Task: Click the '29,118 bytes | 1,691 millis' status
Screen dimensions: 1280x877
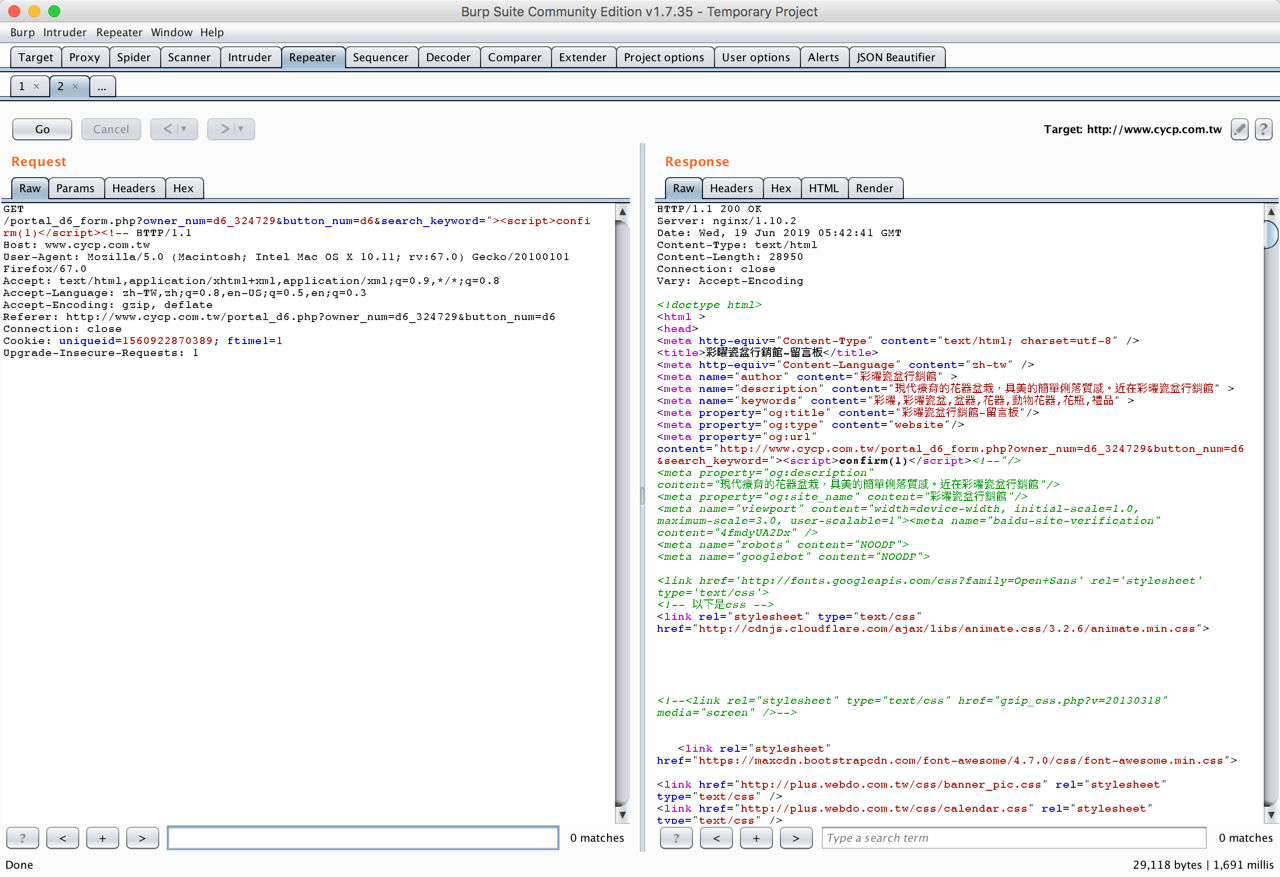Action: (1203, 865)
